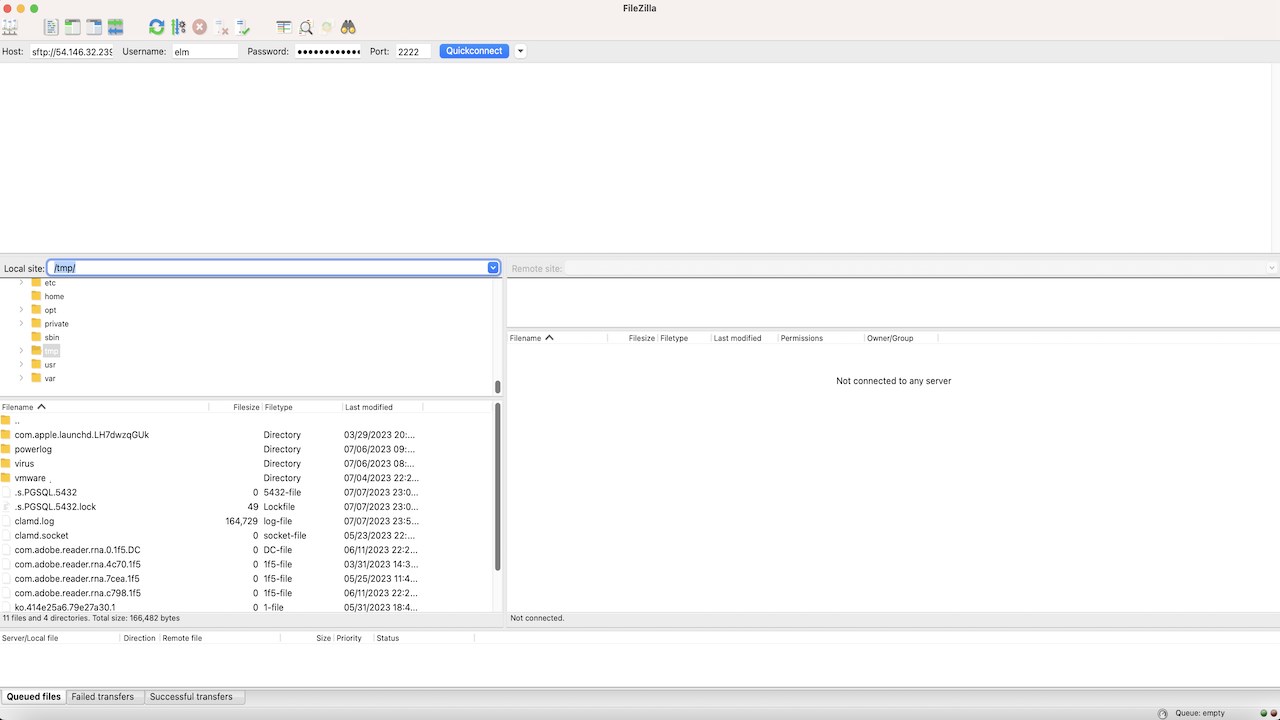The image size is (1280, 720).
Task: Click the Quickconnect button
Action: coord(474,51)
